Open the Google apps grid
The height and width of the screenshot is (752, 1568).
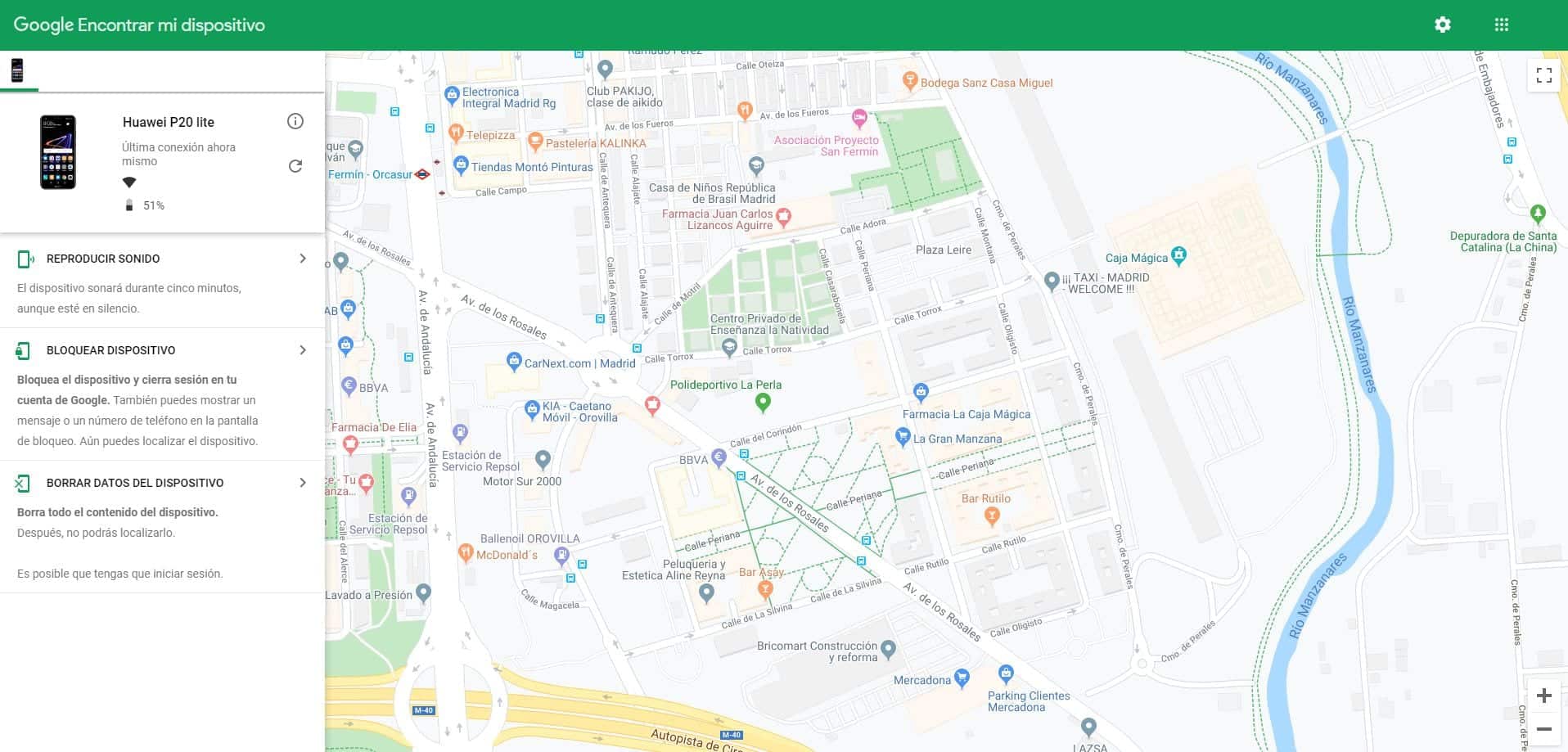[1502, 25]
